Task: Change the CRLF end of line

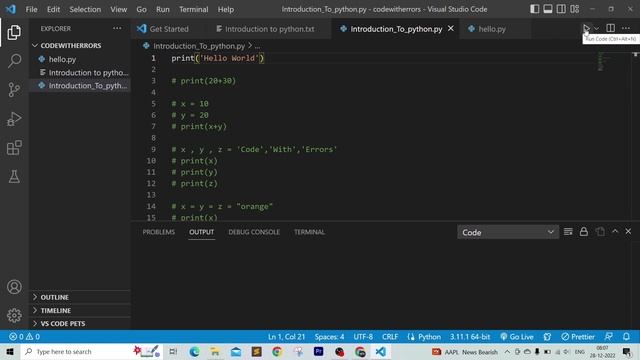Action: click(x=390, y=337)
